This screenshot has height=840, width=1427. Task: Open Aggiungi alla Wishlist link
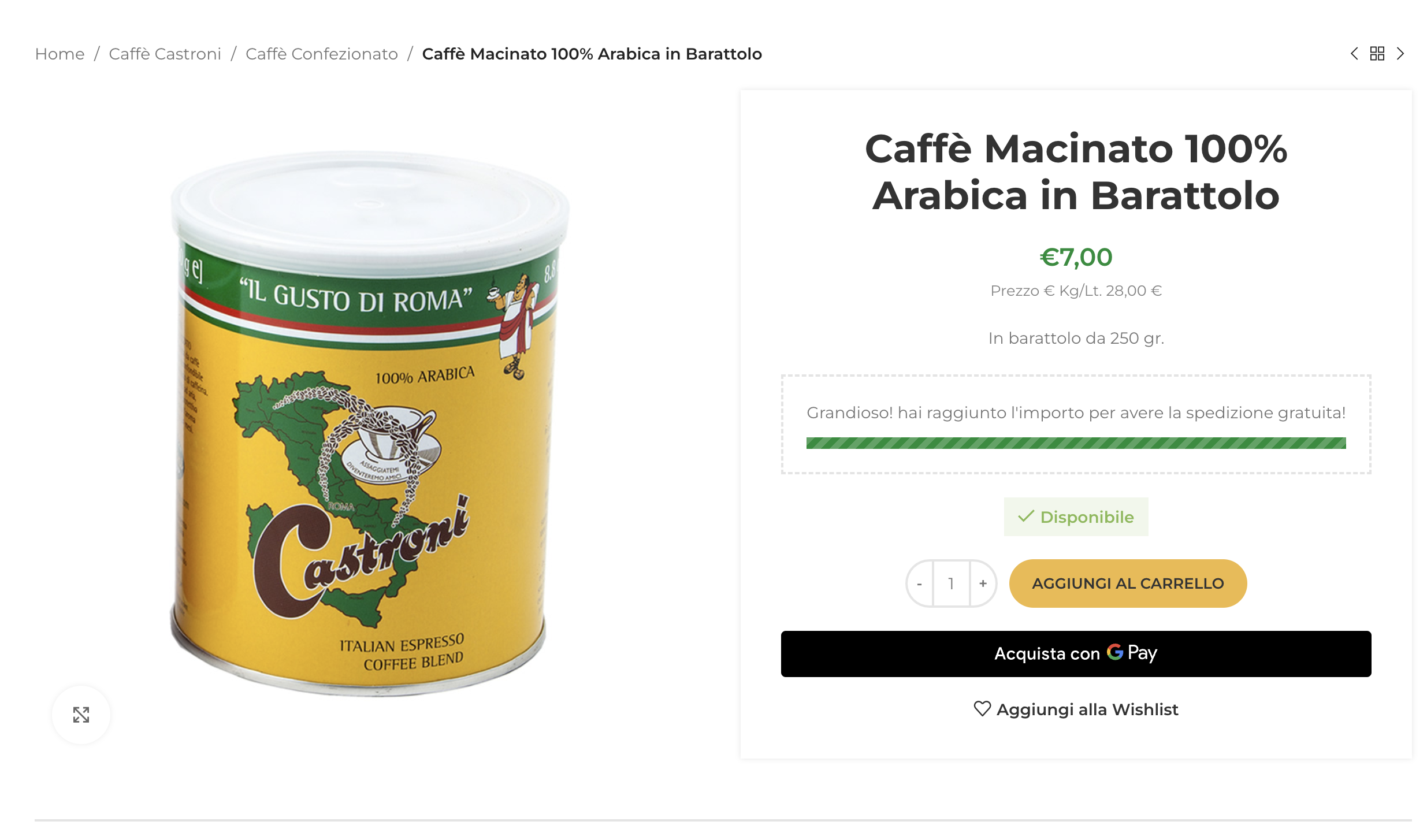[x=1076, y=709]
